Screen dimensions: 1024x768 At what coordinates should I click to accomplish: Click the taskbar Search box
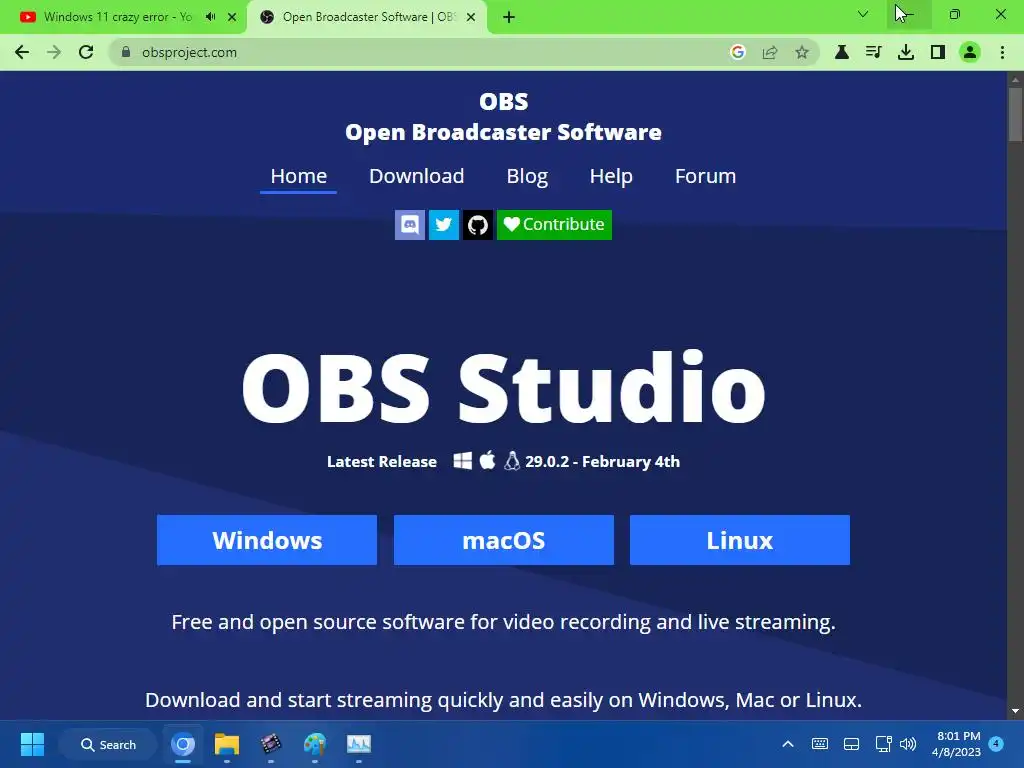pos(108,744)
